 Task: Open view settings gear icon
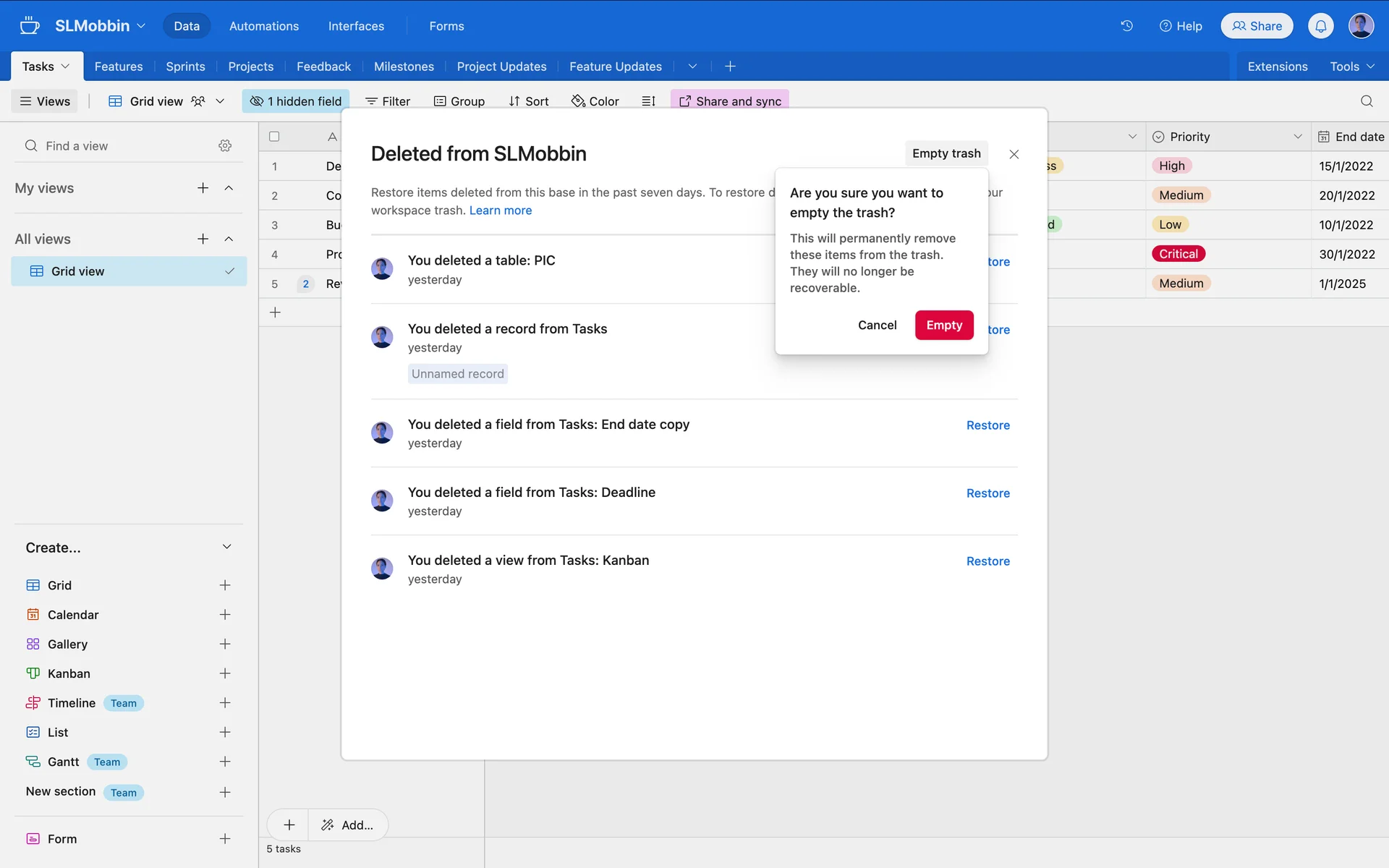coord(225,146)
